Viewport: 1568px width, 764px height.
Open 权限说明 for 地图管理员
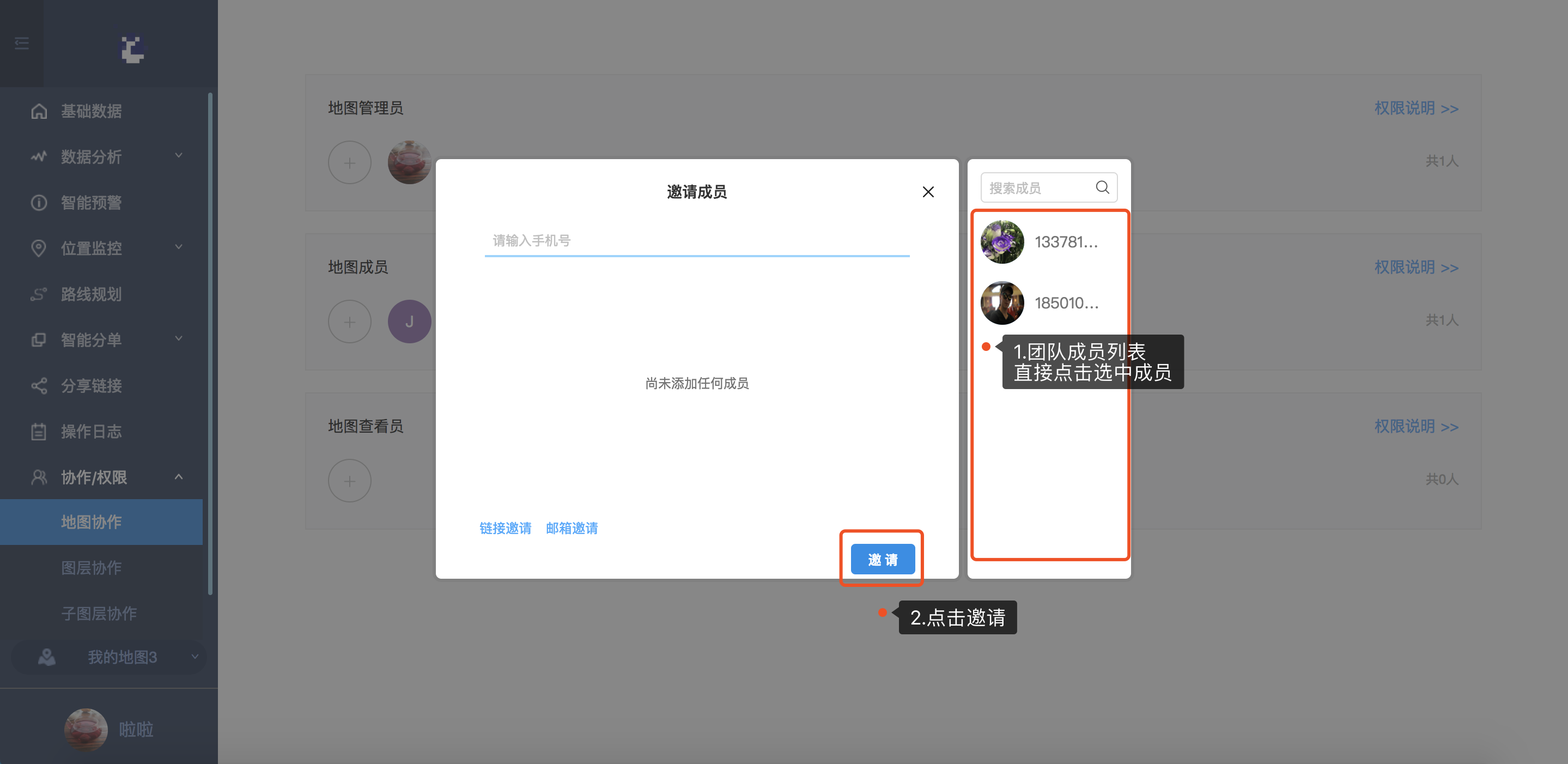(1416, 108)
